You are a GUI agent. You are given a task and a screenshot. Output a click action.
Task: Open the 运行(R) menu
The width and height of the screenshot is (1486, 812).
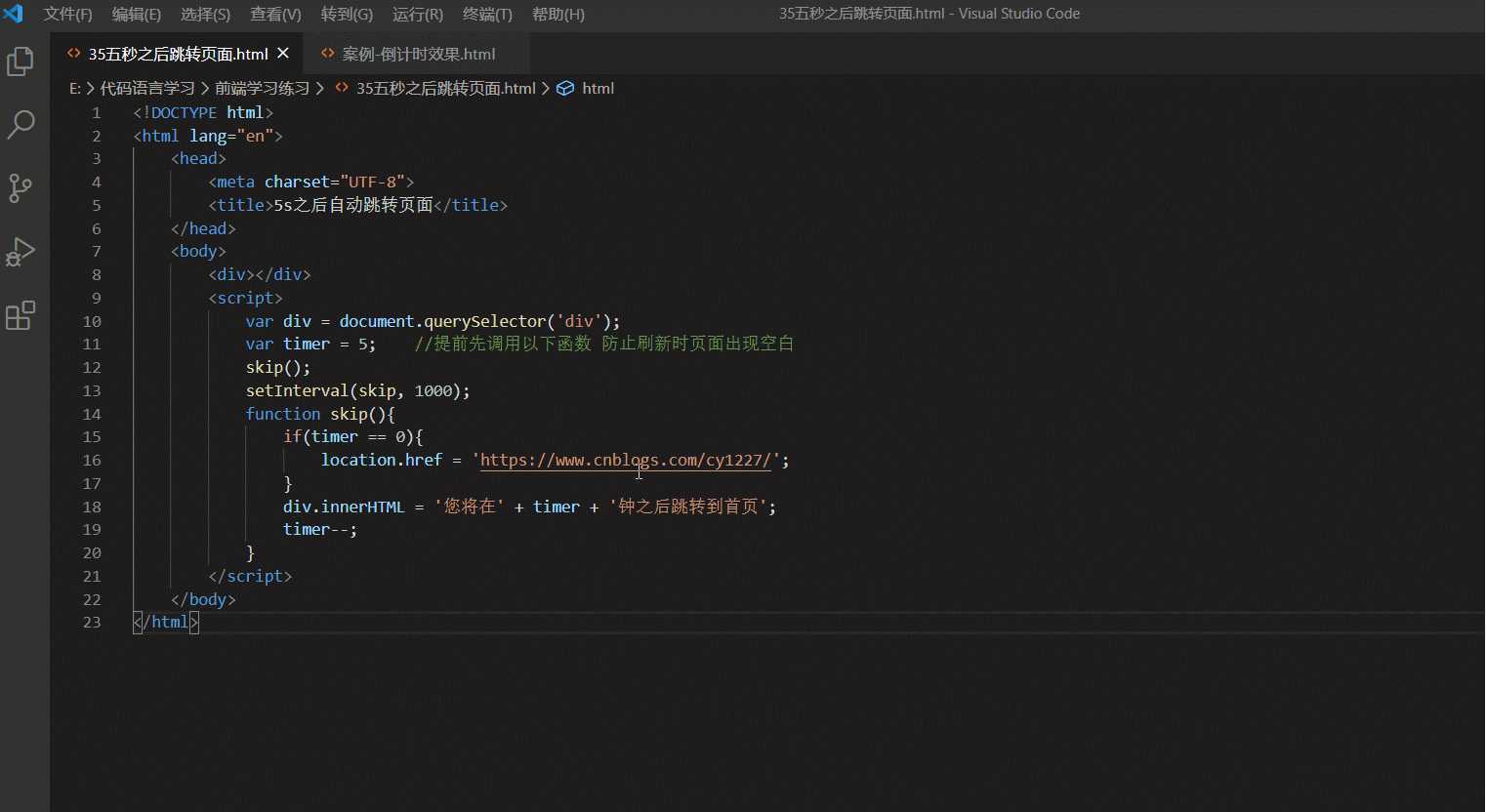(x=418, y=14)
